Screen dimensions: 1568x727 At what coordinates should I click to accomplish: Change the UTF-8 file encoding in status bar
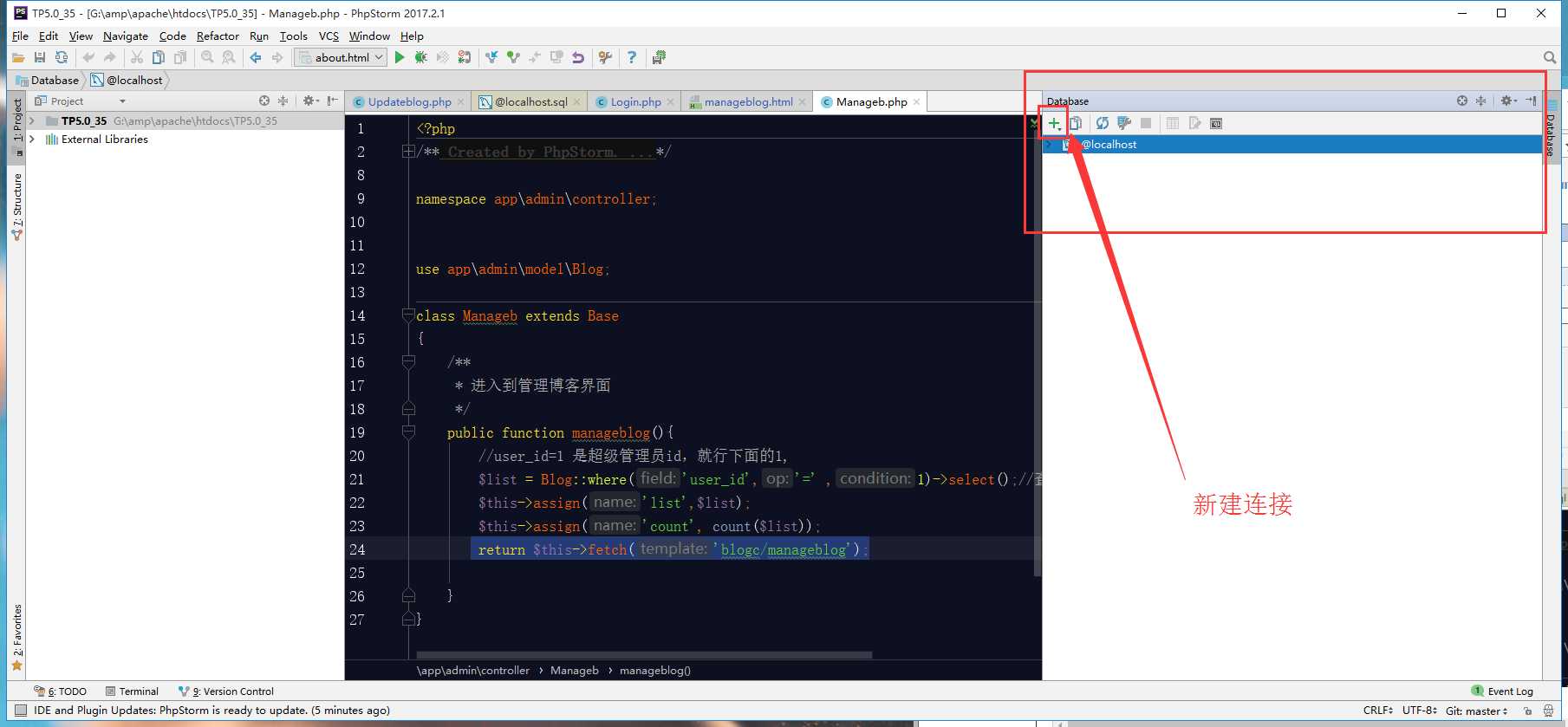click(1419, 711)
